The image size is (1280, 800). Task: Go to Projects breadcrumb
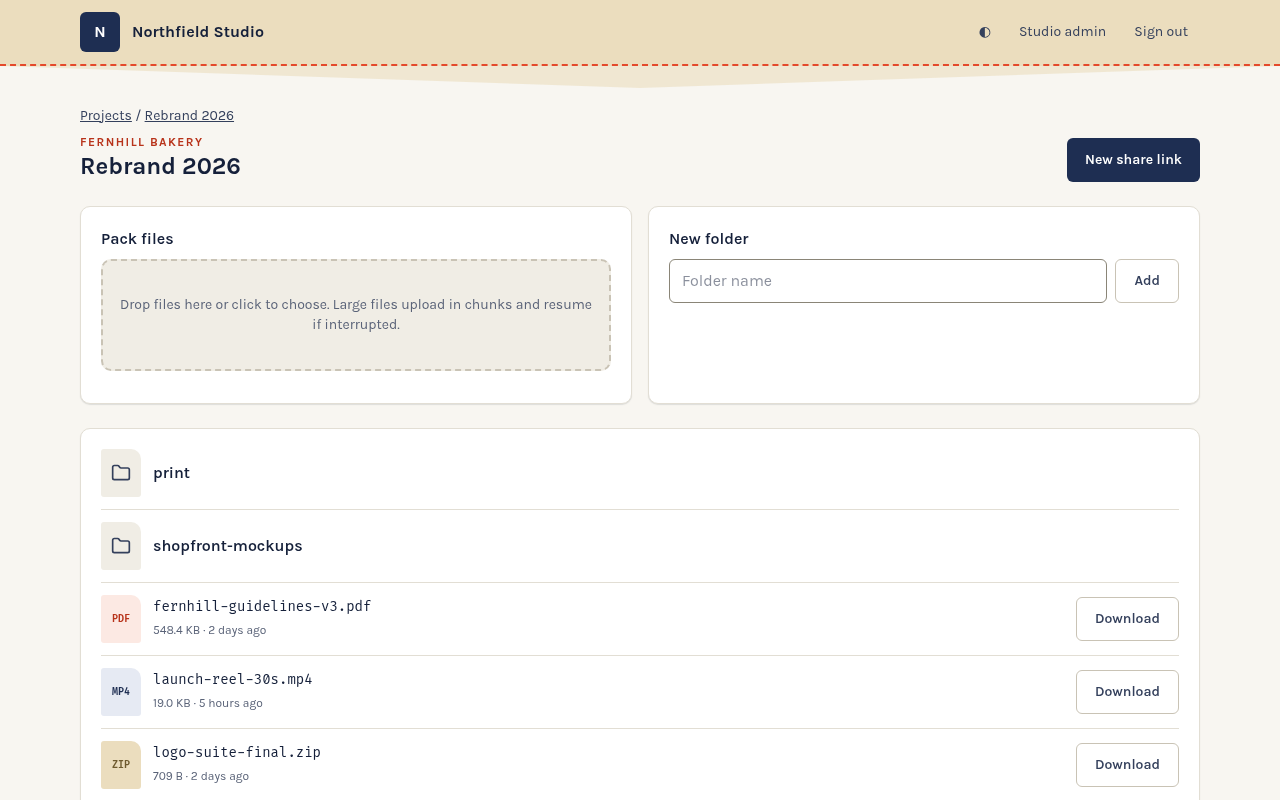(x=106, y=115)
